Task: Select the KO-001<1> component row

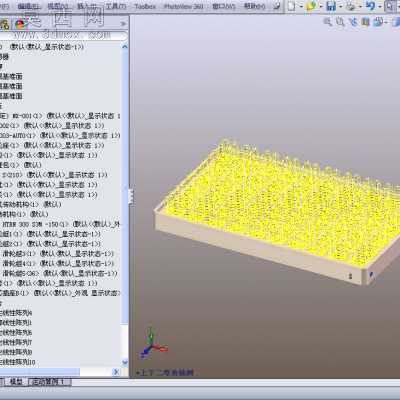Action: tap(60, 116)
